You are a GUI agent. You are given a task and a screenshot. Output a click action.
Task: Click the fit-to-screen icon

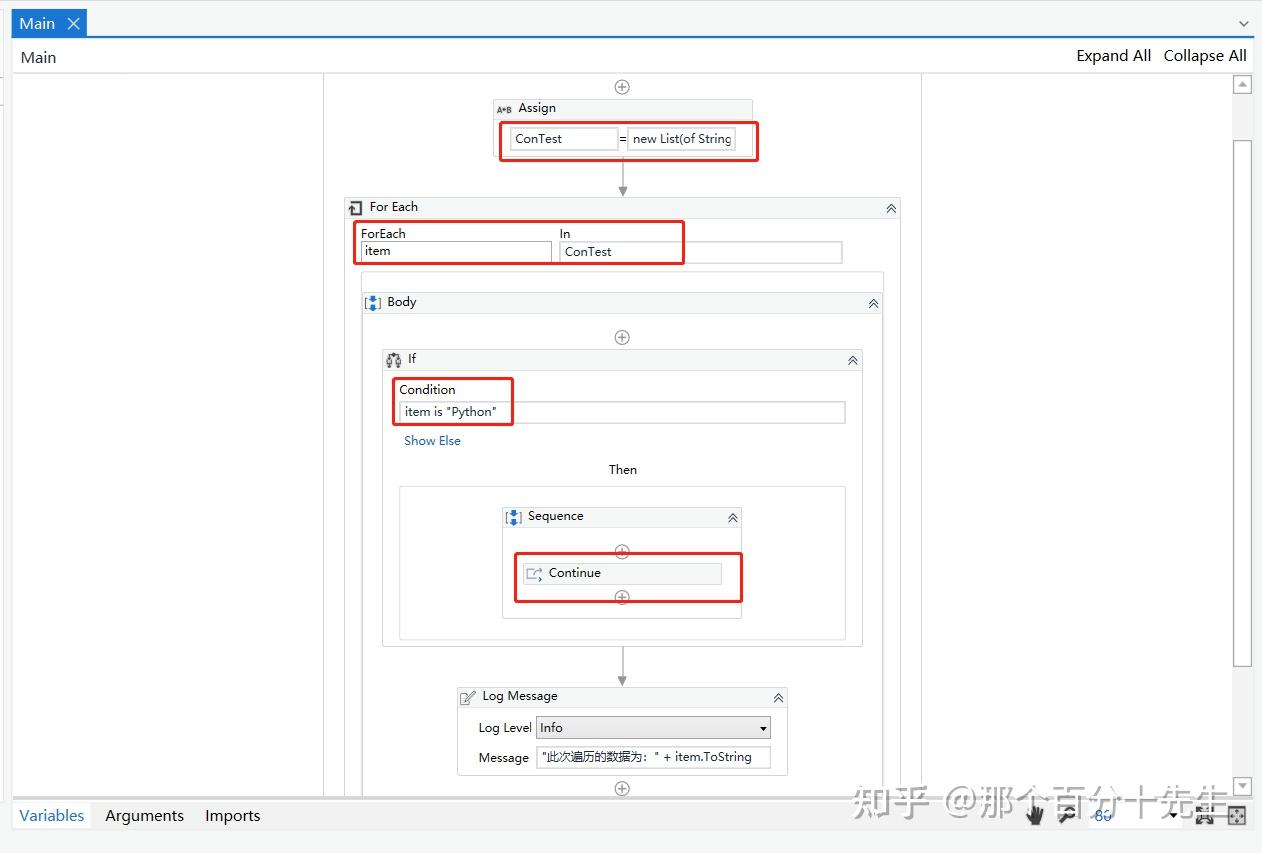pyautogui.click(x=1205, y=815)
